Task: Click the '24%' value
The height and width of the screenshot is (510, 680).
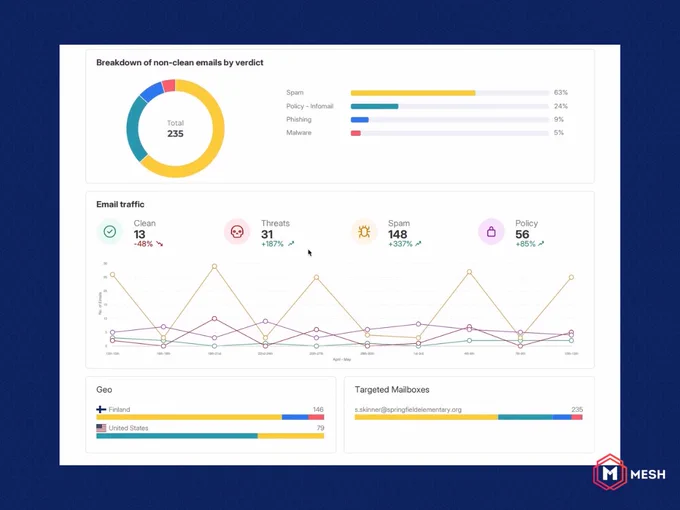Action: coord(561,106)
